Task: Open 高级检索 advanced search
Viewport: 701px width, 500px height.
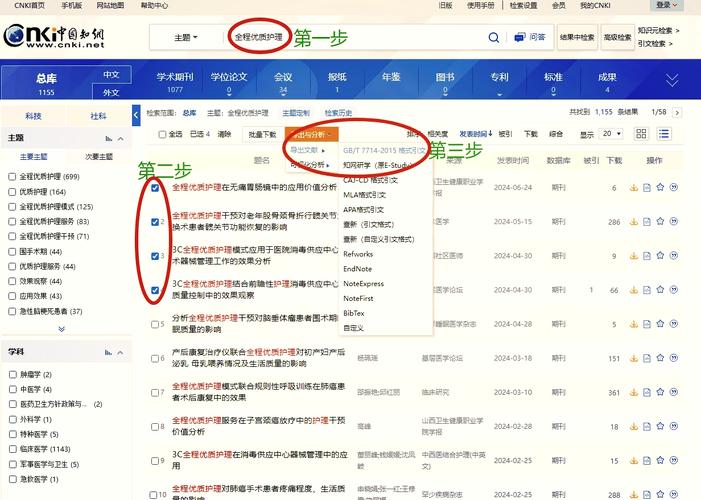Action: pyautogui.click(x=617, y=38)
